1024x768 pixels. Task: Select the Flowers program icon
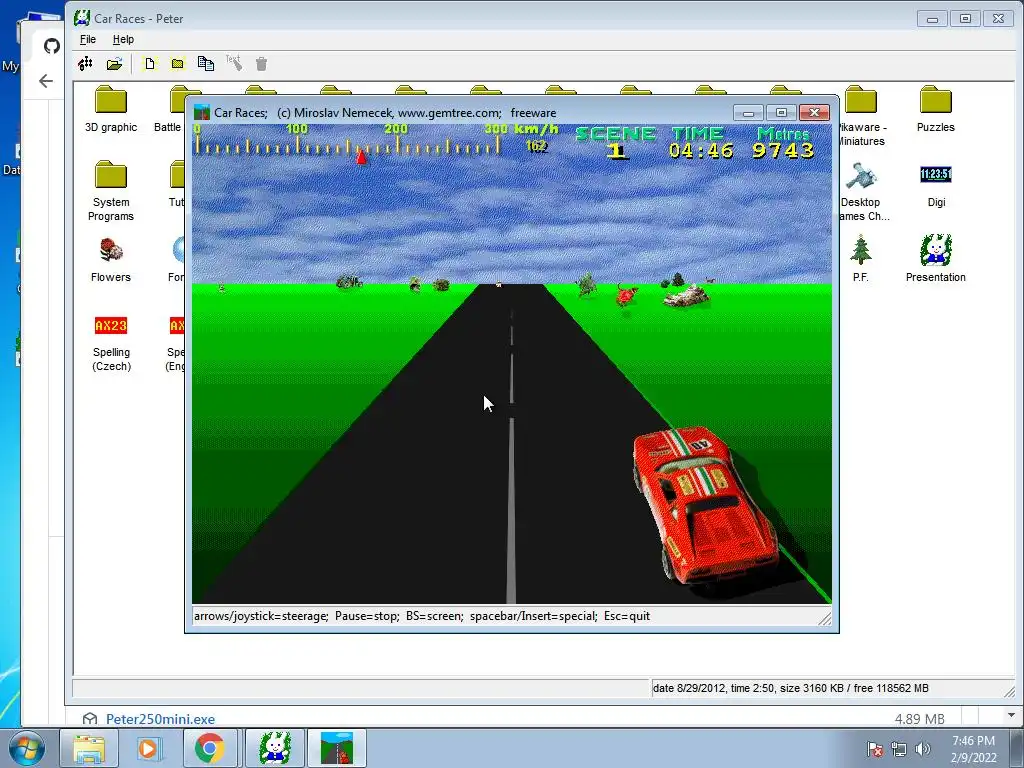(x=111, y=259)
